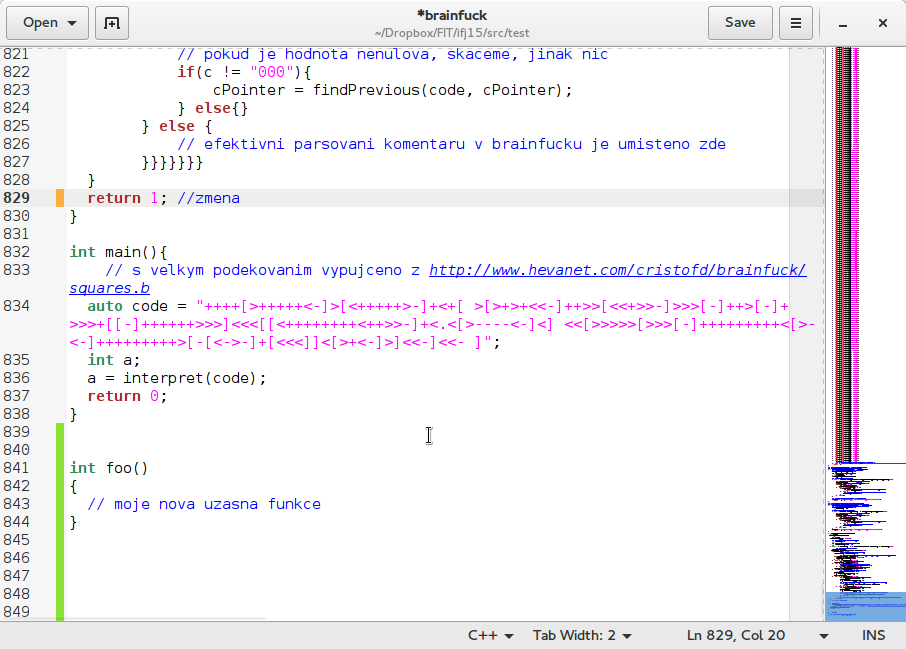This screenshot has width=906, height=649.
Task: Click the "*brainfuck" window title
Action: (451, 15)
